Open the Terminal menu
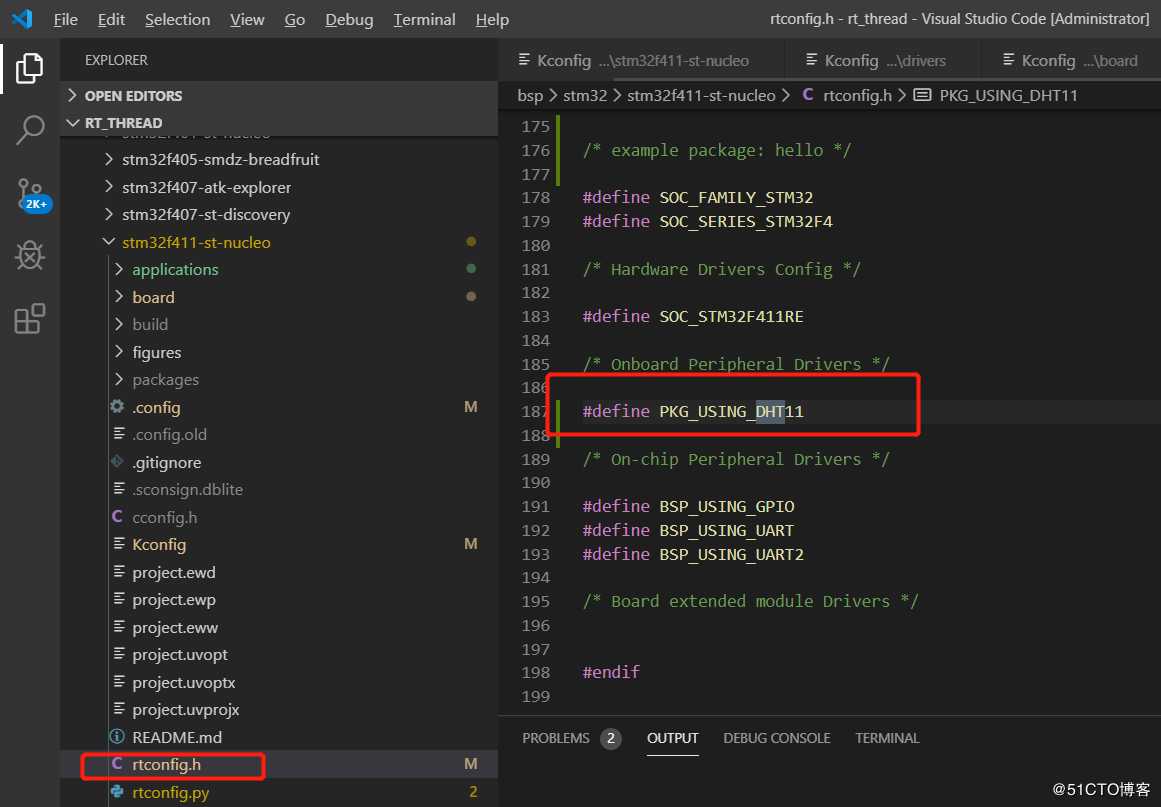 423,20
